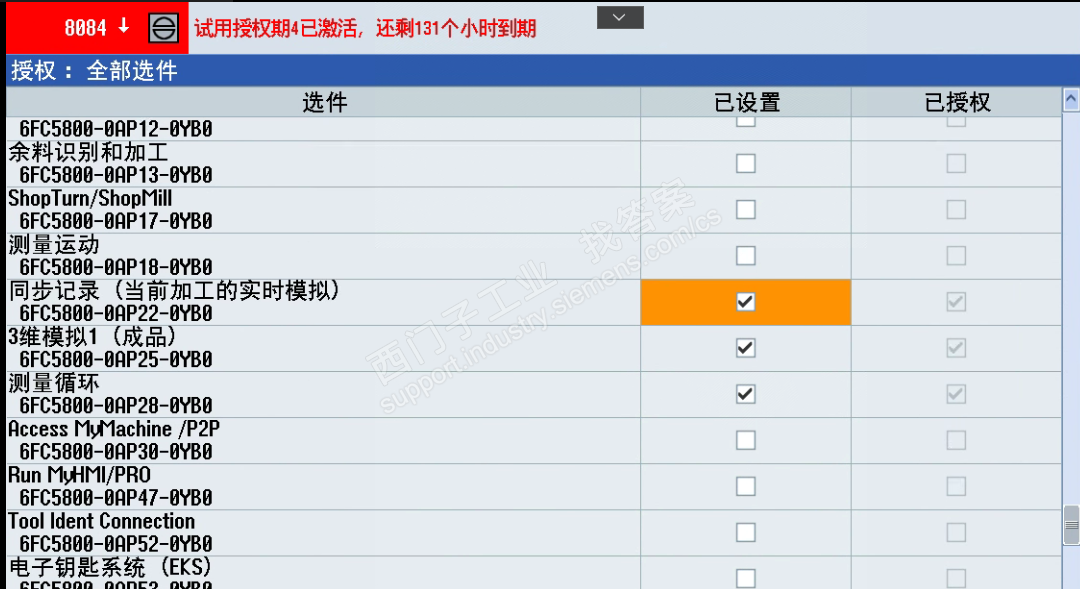Select the 已授权 column header
Image resolution: width=1080 pixels, height=589 pixels.
957,102
